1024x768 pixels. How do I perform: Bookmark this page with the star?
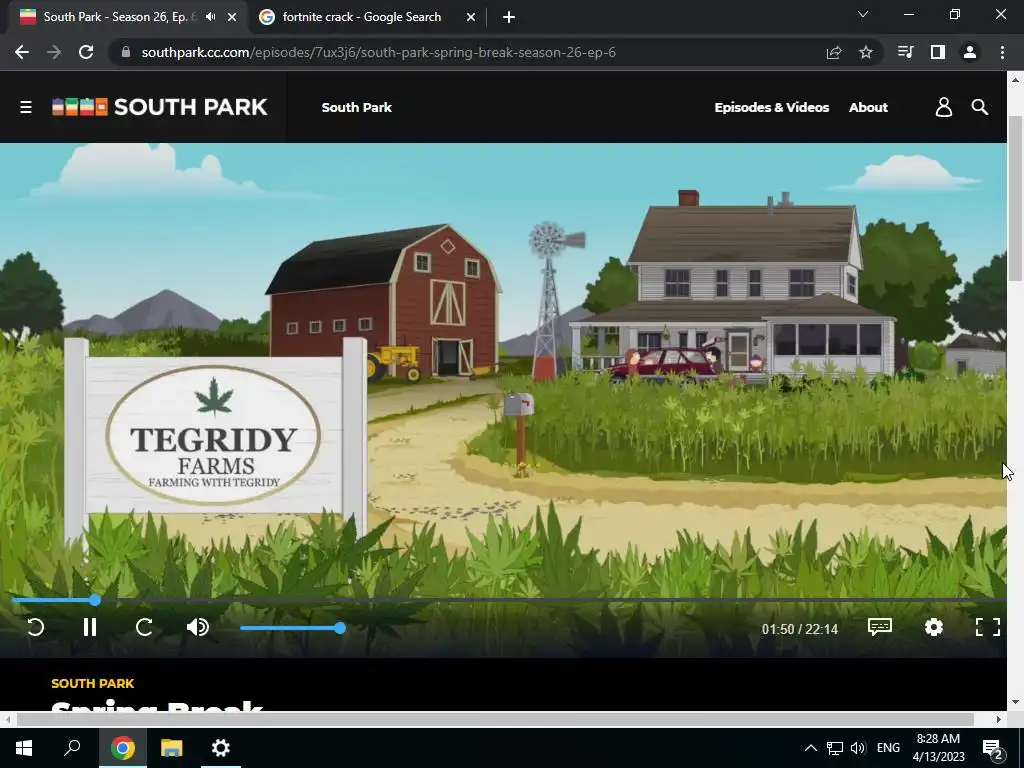pyautogui.click(x=866, y=52)
